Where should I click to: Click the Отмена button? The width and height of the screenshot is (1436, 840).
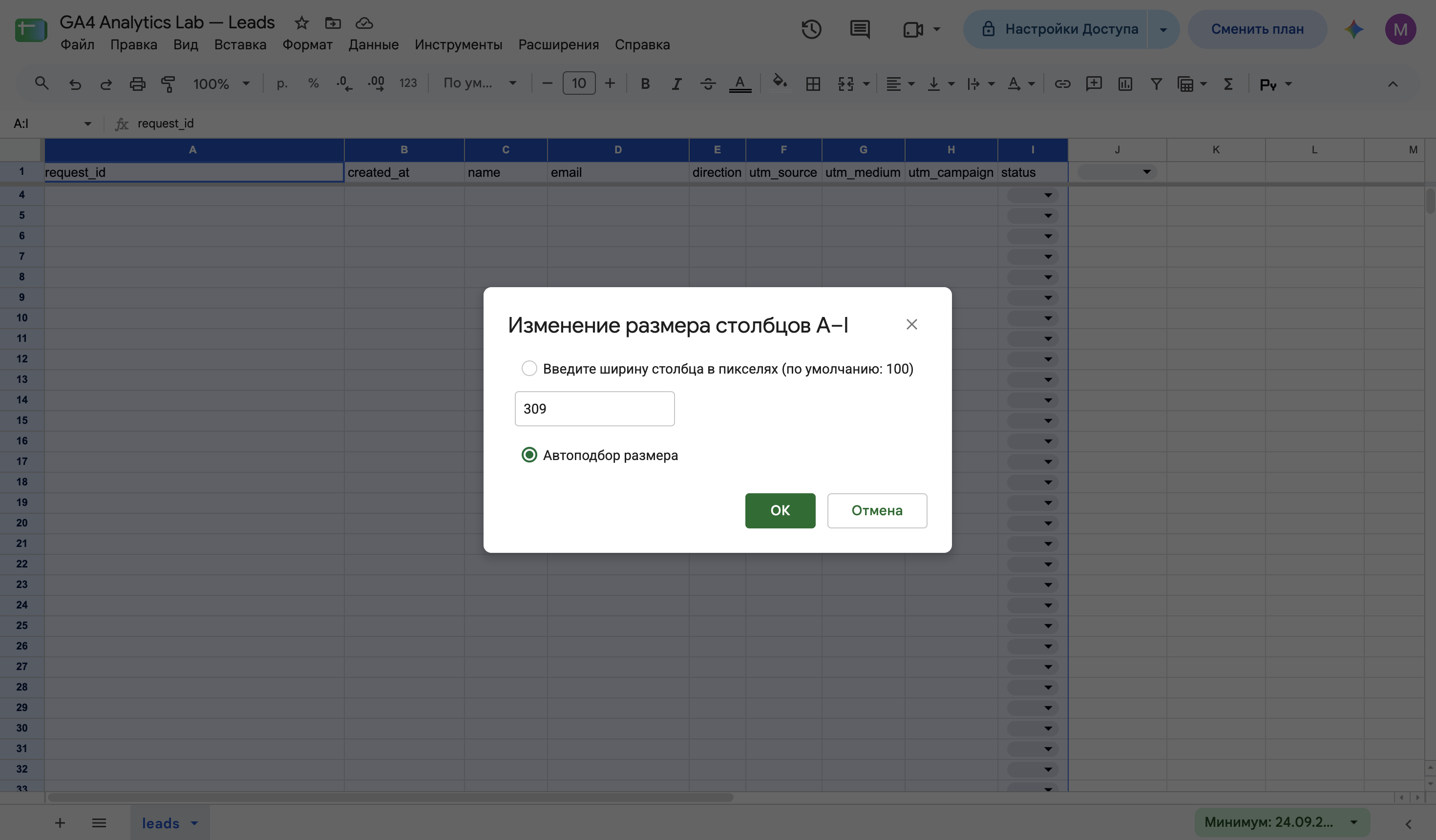[877, 510]
